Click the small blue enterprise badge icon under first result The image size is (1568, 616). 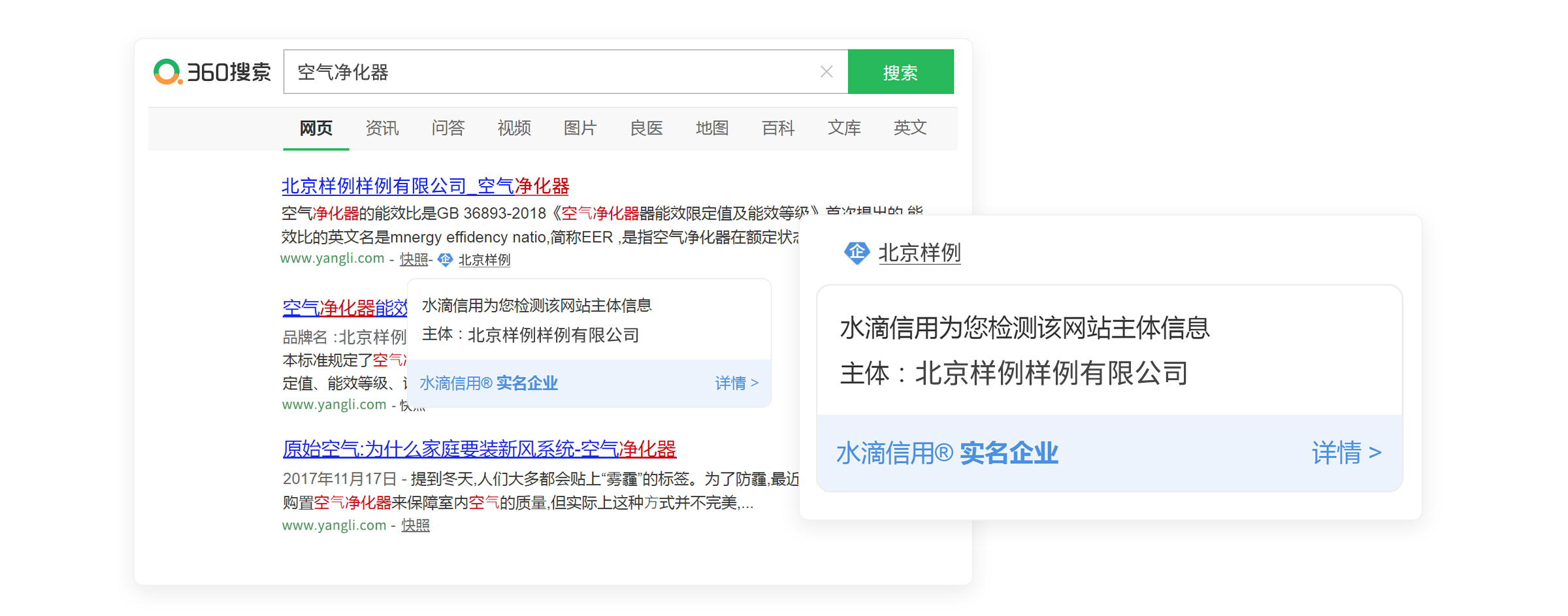[445, 260]
